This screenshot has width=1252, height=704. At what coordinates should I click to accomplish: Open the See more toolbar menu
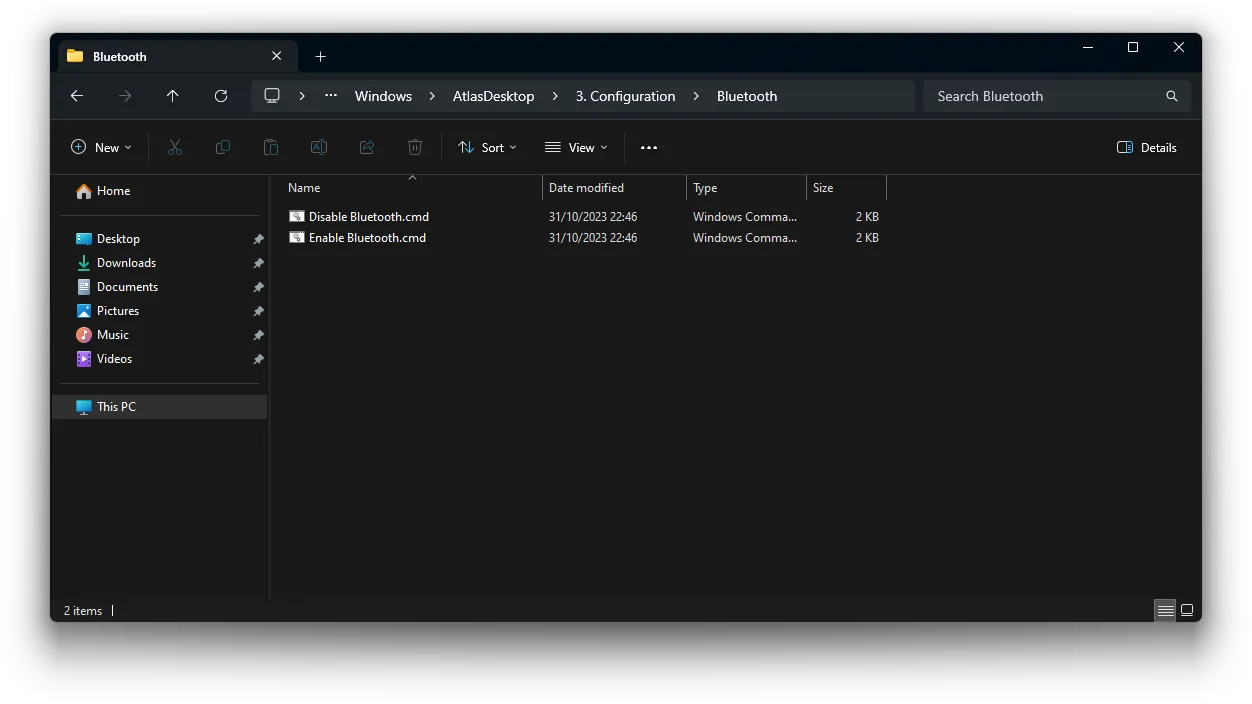[648, 147]
